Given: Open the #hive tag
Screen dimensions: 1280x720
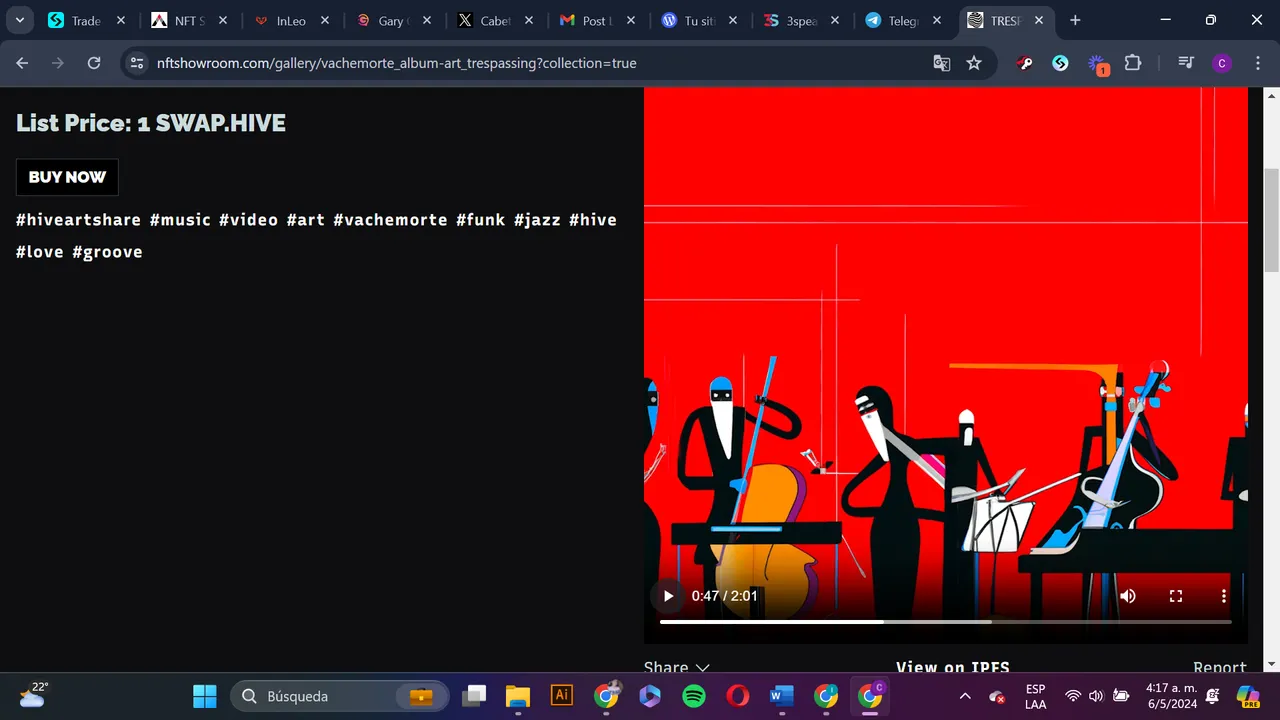Looking at the screenshot, I should point(593,220).
